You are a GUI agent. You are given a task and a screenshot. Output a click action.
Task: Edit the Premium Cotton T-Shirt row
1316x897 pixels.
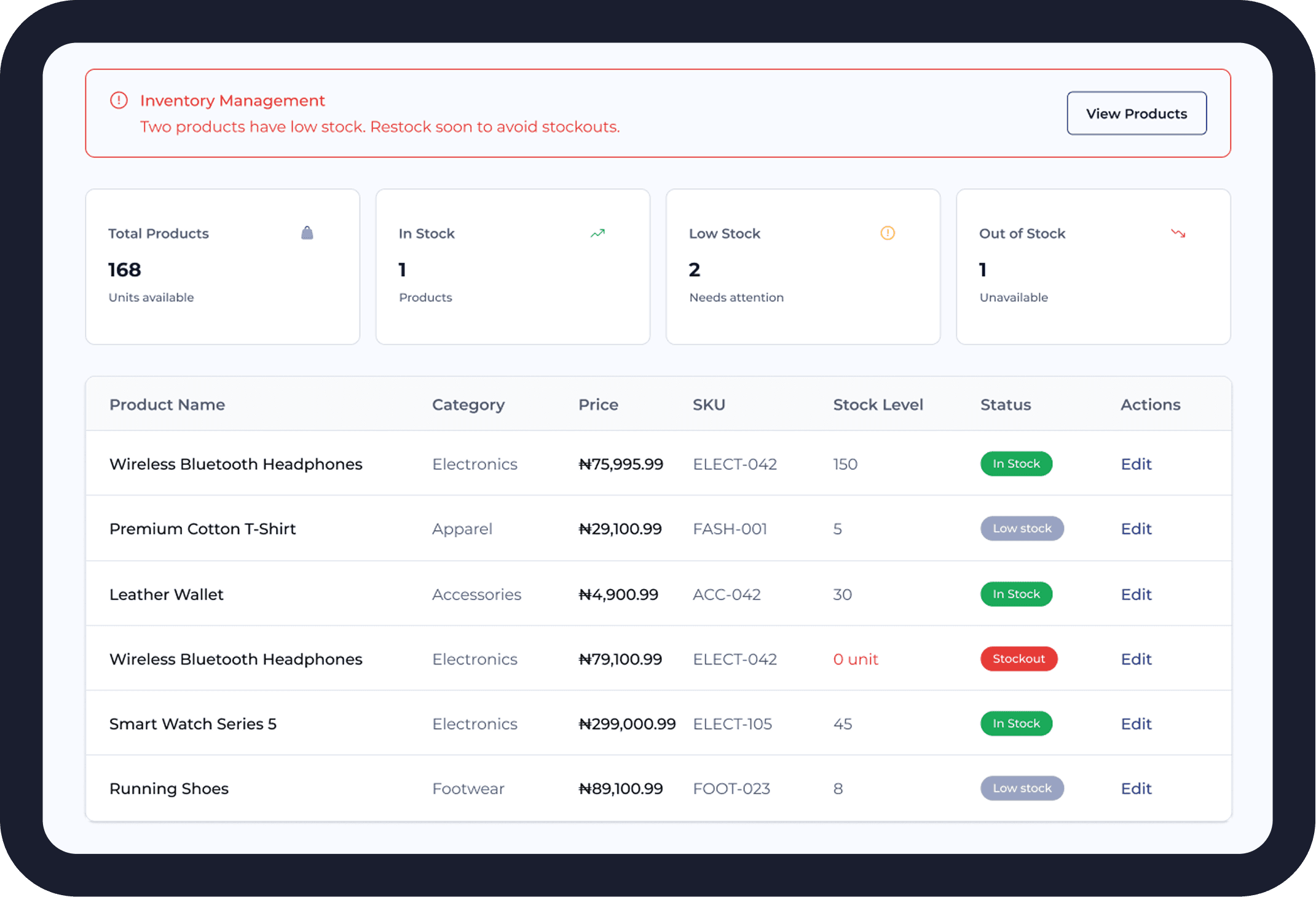[x=1136, y=529]
